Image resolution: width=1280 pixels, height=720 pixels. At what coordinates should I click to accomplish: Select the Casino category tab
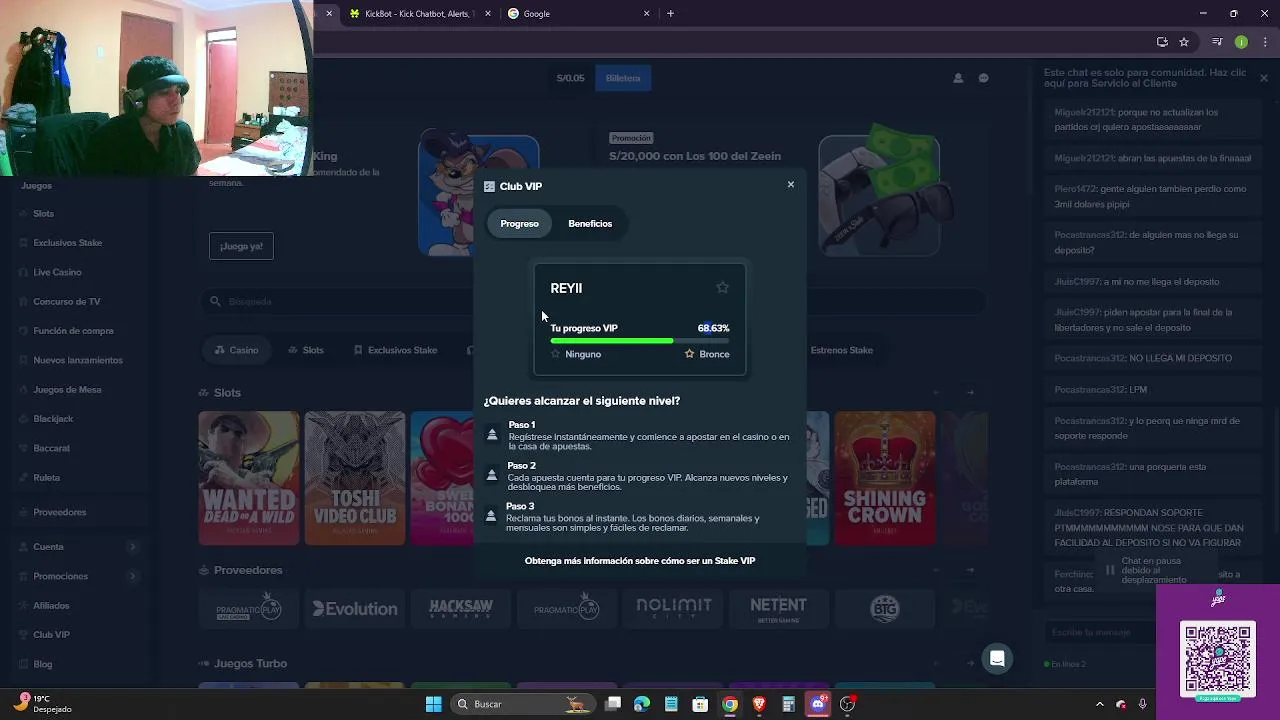[x=236, y=350]
